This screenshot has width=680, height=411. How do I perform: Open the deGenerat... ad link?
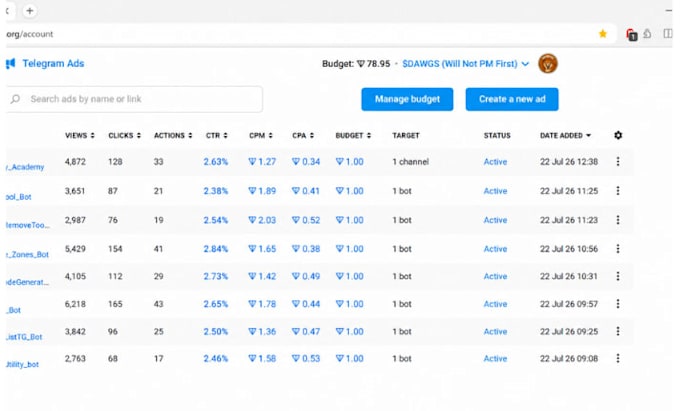pos(27,282)
